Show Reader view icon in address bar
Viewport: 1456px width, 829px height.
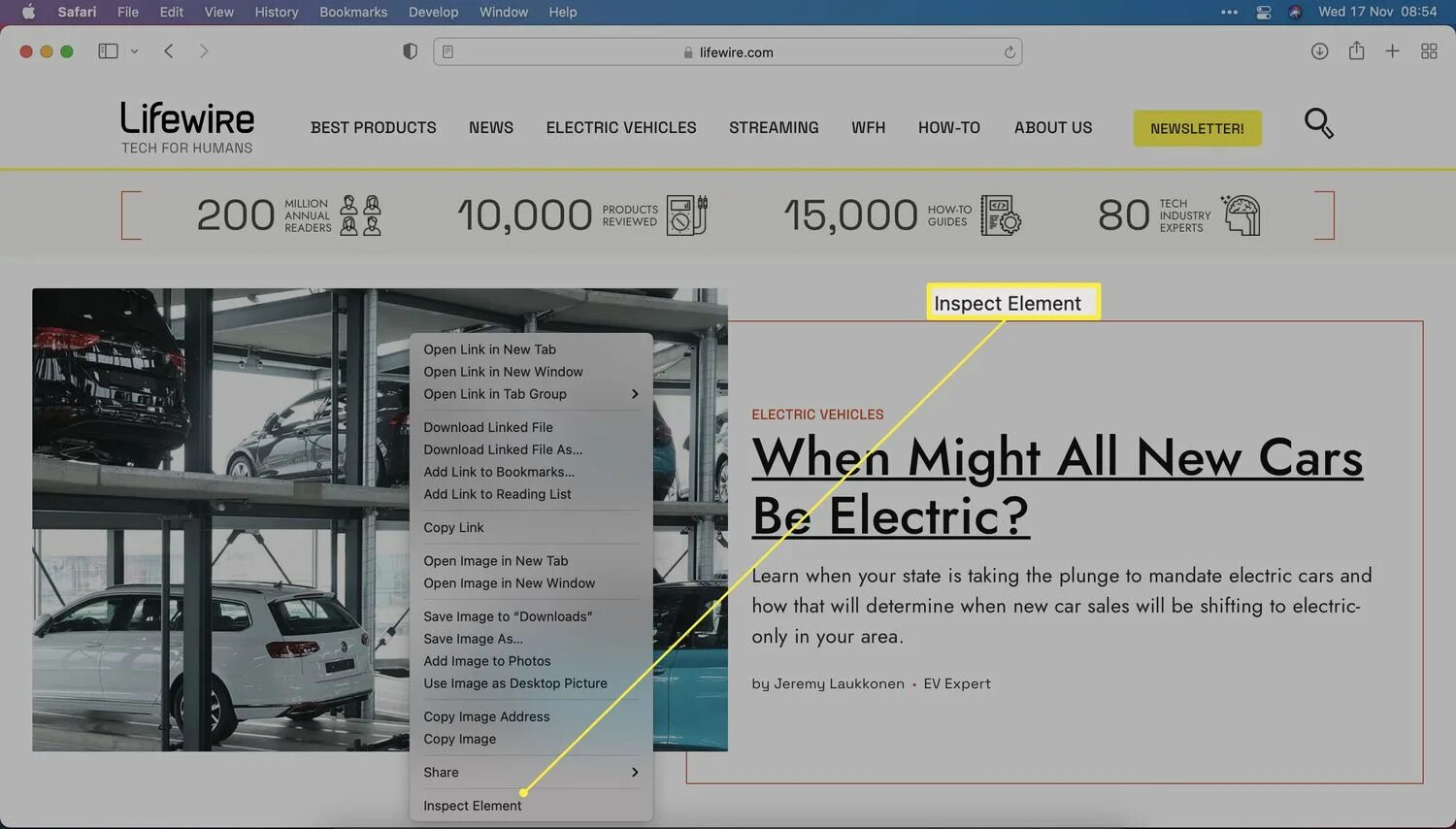pos(447,51)
